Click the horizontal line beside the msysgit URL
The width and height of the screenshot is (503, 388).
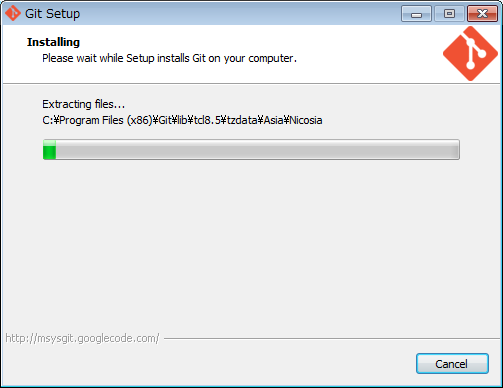[332, 339]
